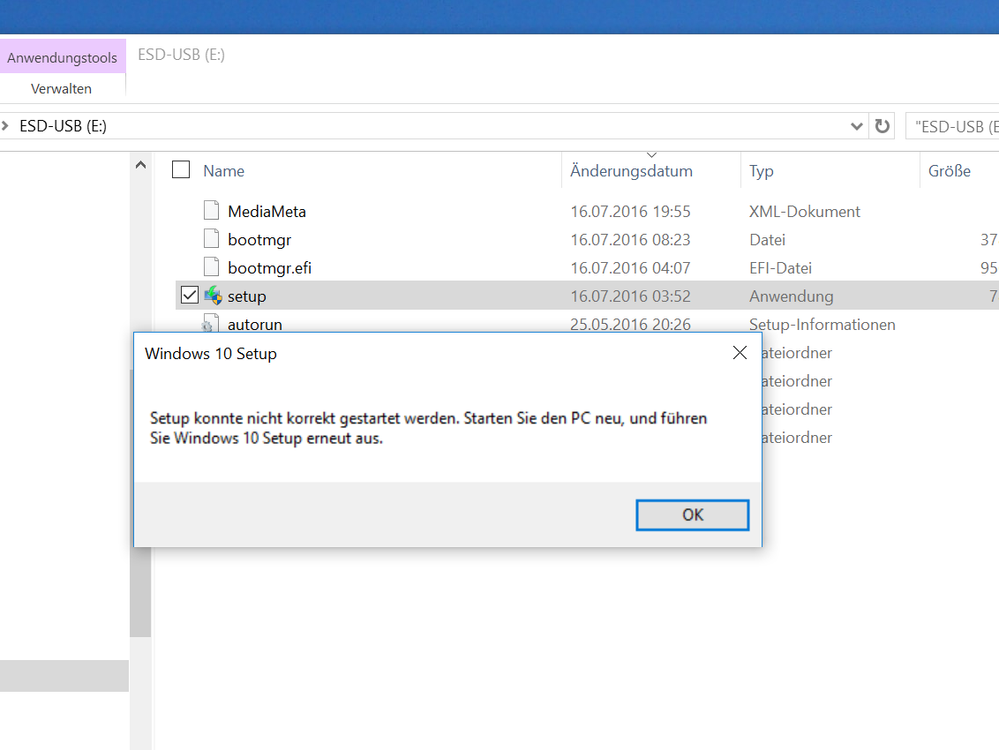
Task: Open the Anwendungstools ribbon tab
Action: coord(62,58)
